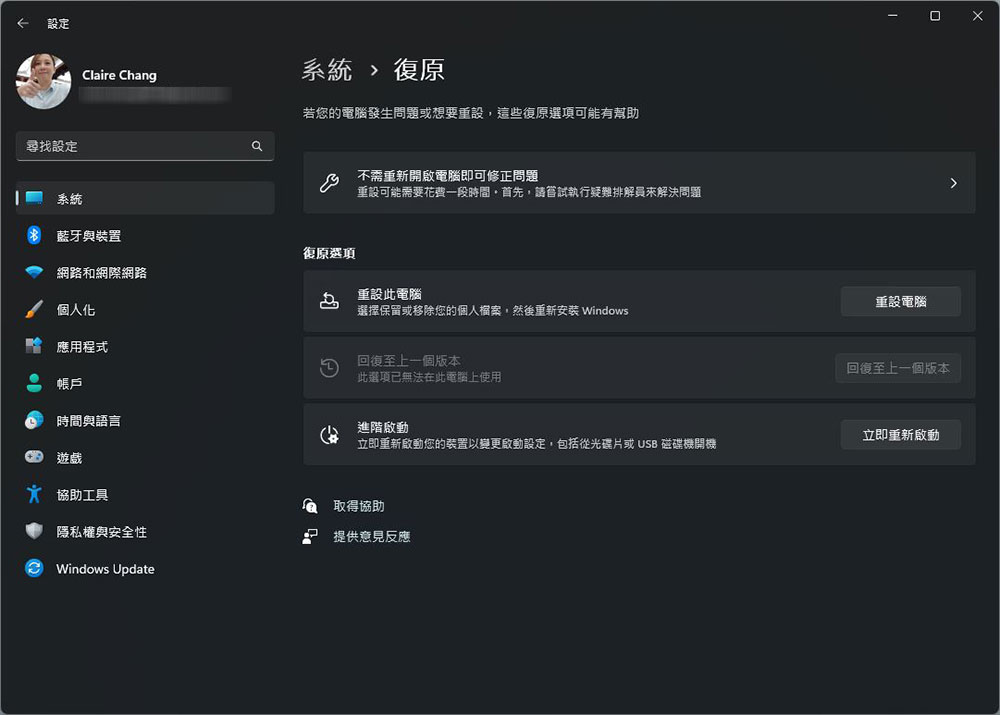1000x715 pixels.
Task: Click Claire Chang's profile picture
Action: click(x=43, y=82)
